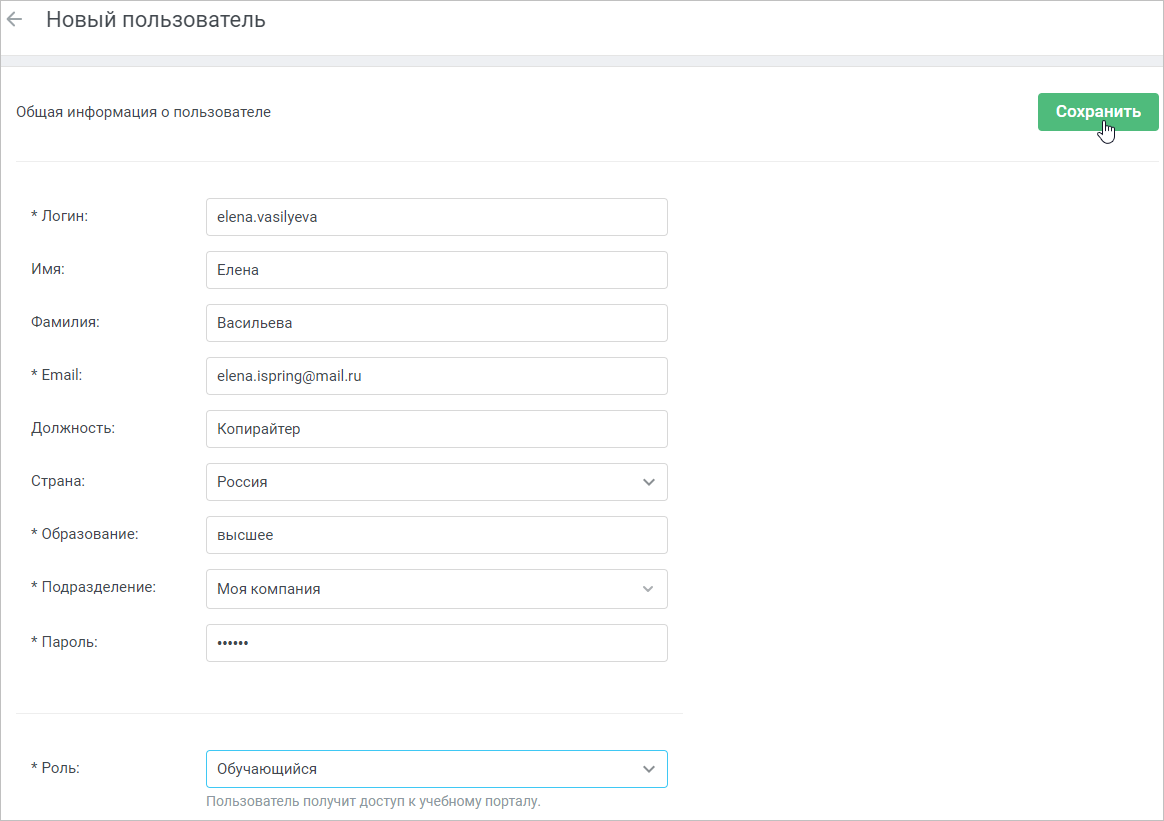Click the * Образование: label
Viewport: 1164px width, 821px height.
pos(85,534)
